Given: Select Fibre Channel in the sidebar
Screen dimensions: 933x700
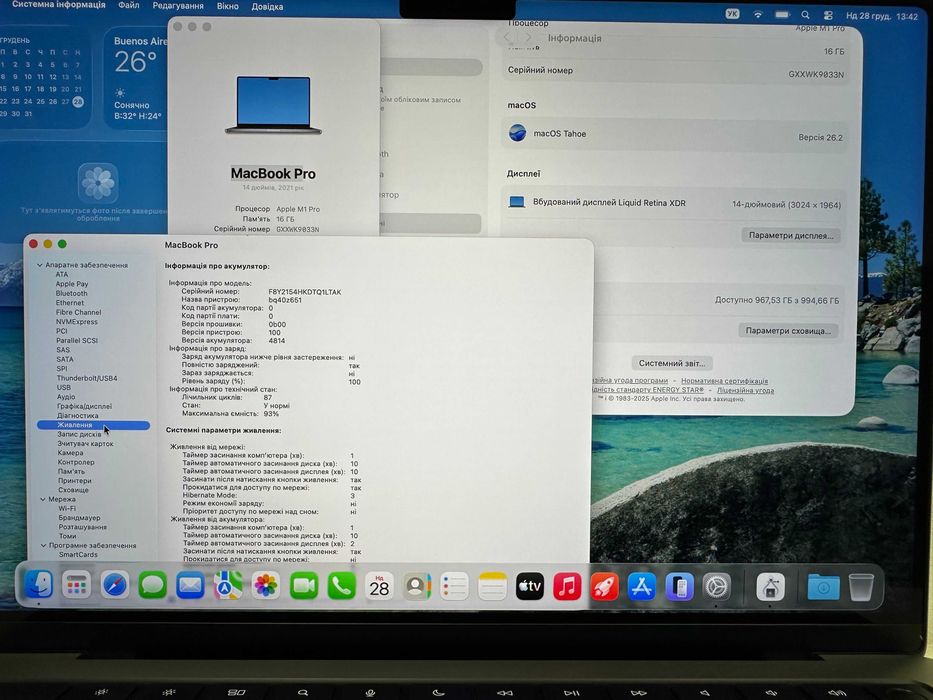Looking at the screenshot, I should pos(79,312).
